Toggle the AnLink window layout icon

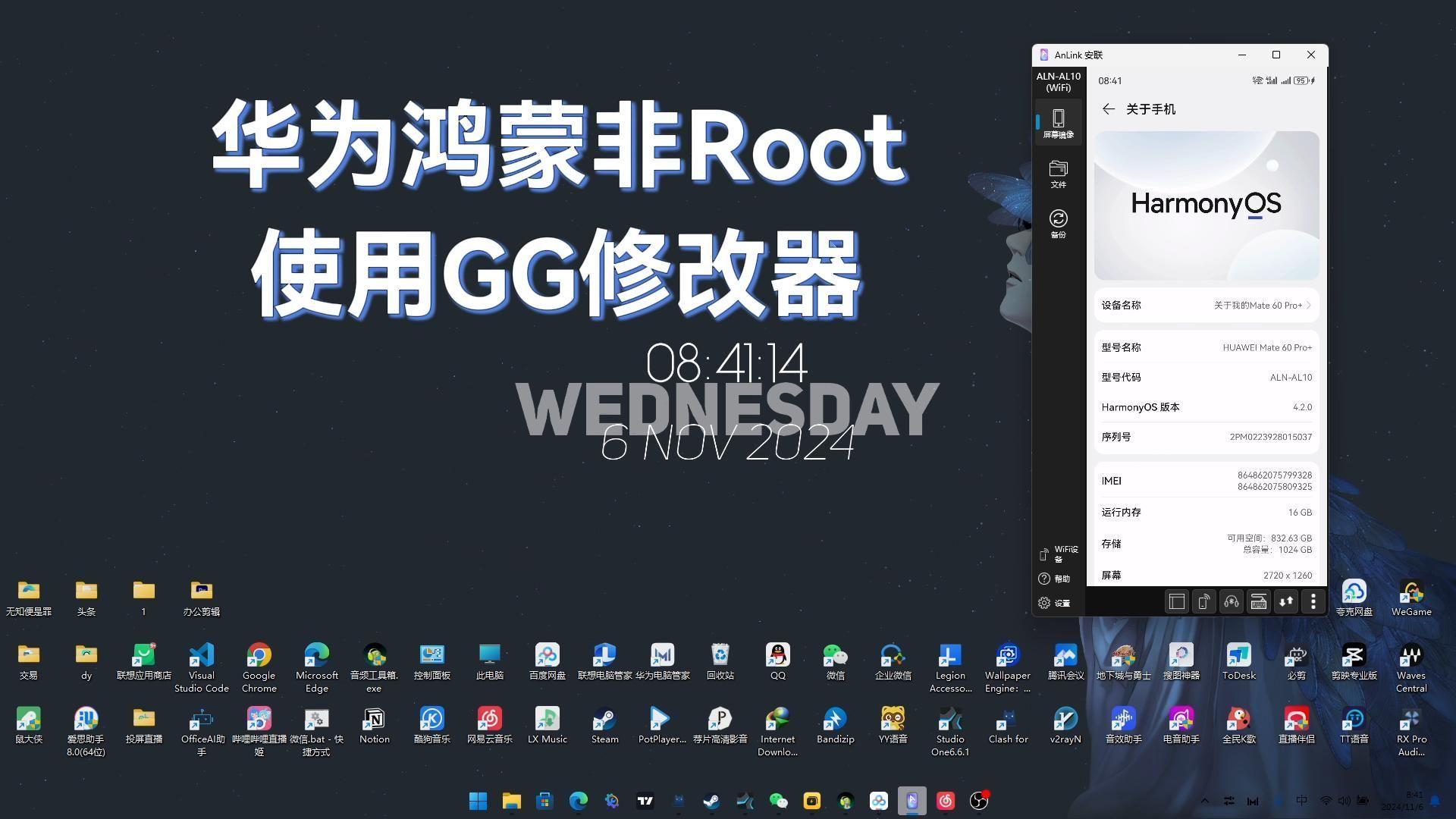1177,602
